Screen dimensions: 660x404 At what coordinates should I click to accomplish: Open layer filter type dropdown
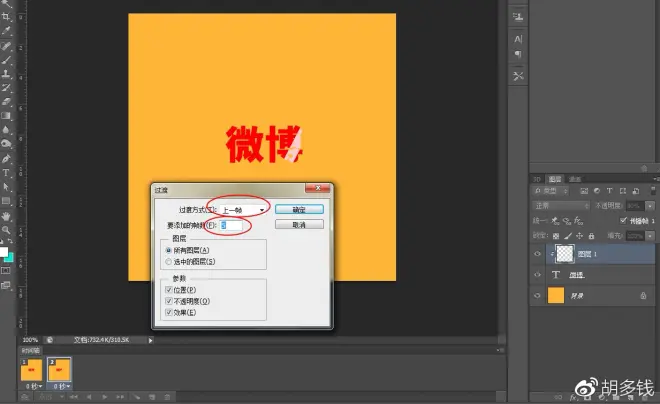pyautogui.click(x=551, y=191)
